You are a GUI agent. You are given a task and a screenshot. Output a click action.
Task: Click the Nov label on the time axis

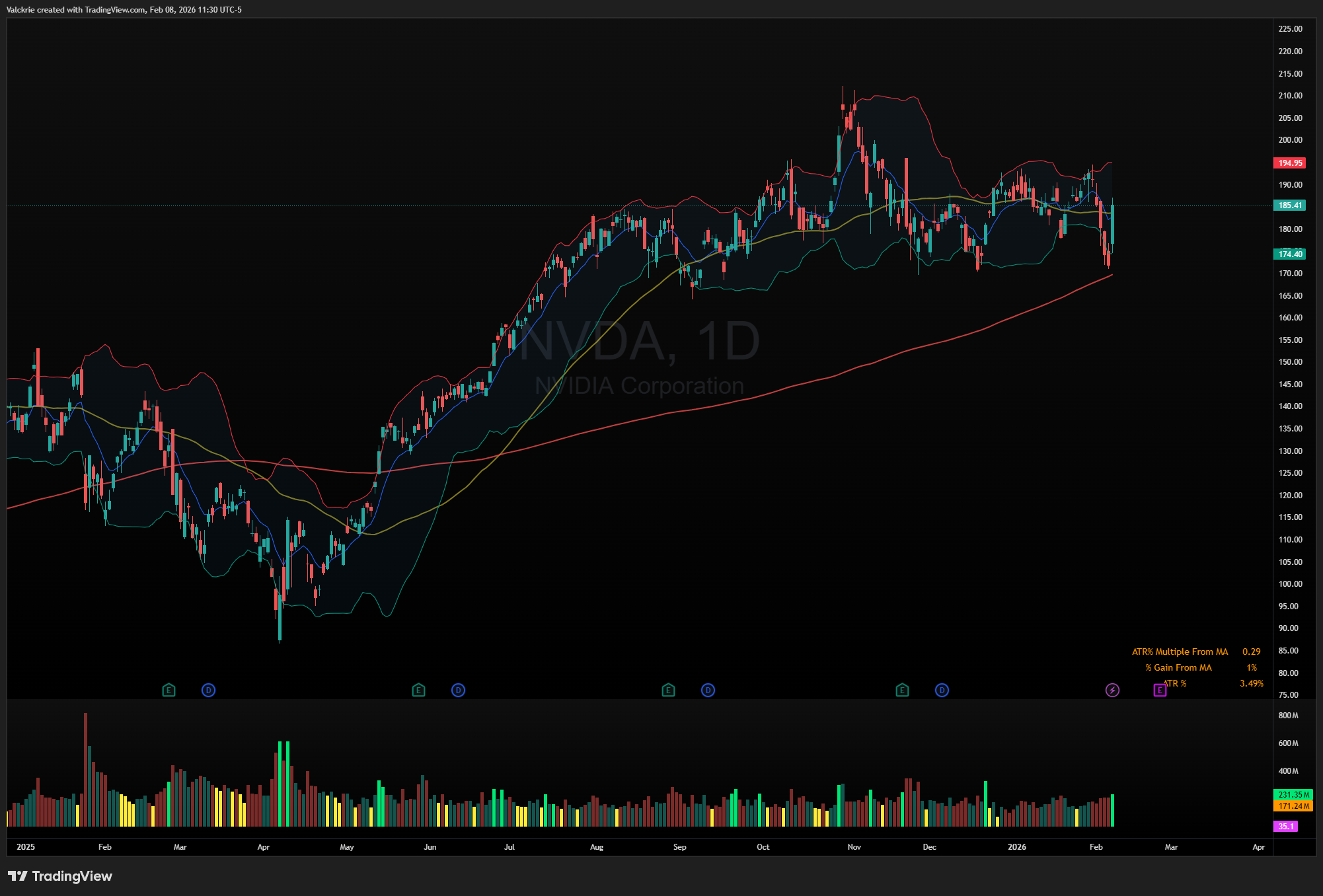(854, 847)
